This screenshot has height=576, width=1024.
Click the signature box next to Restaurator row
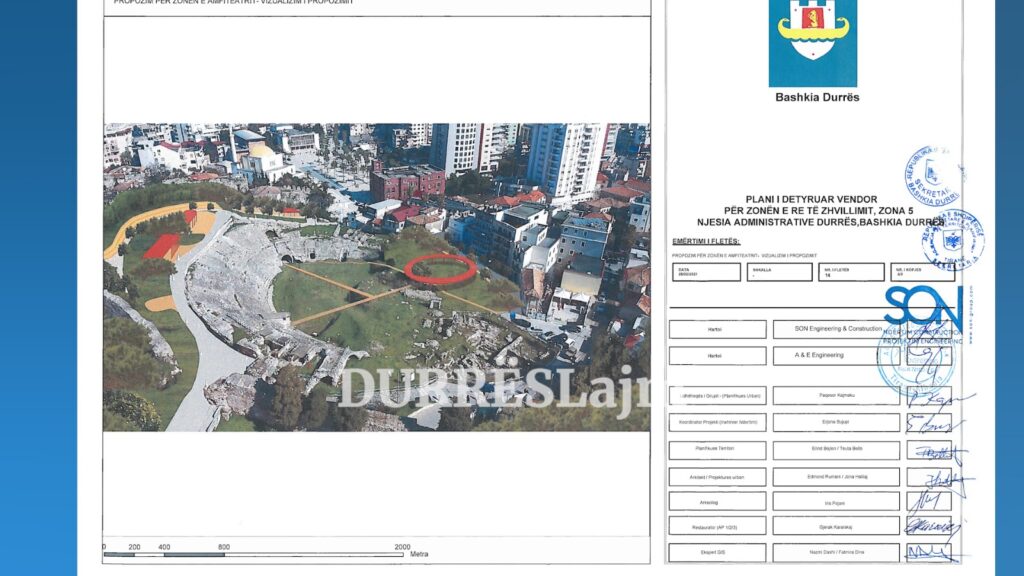930,526
